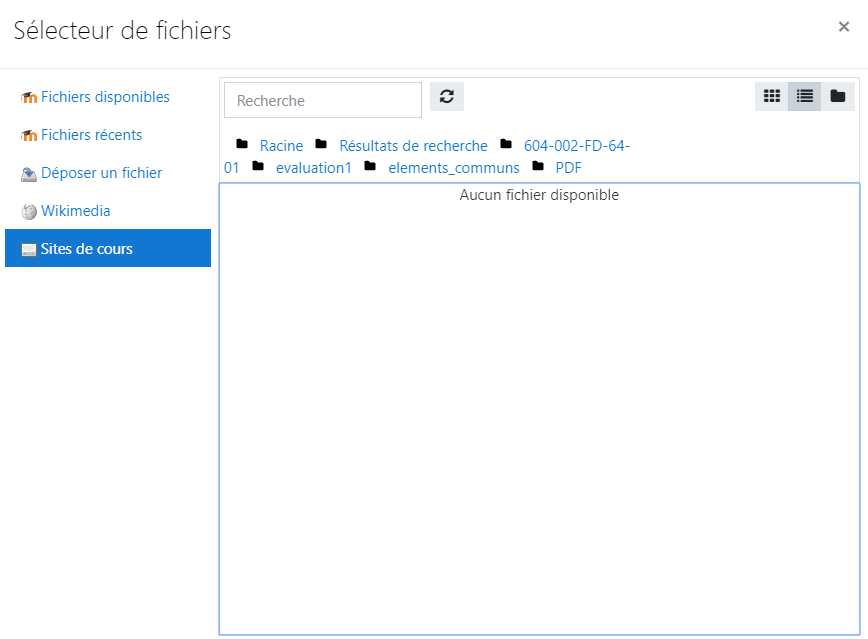The image size is (868, 639).
Task: Switch to list details view
Action: tap(804, 97)
